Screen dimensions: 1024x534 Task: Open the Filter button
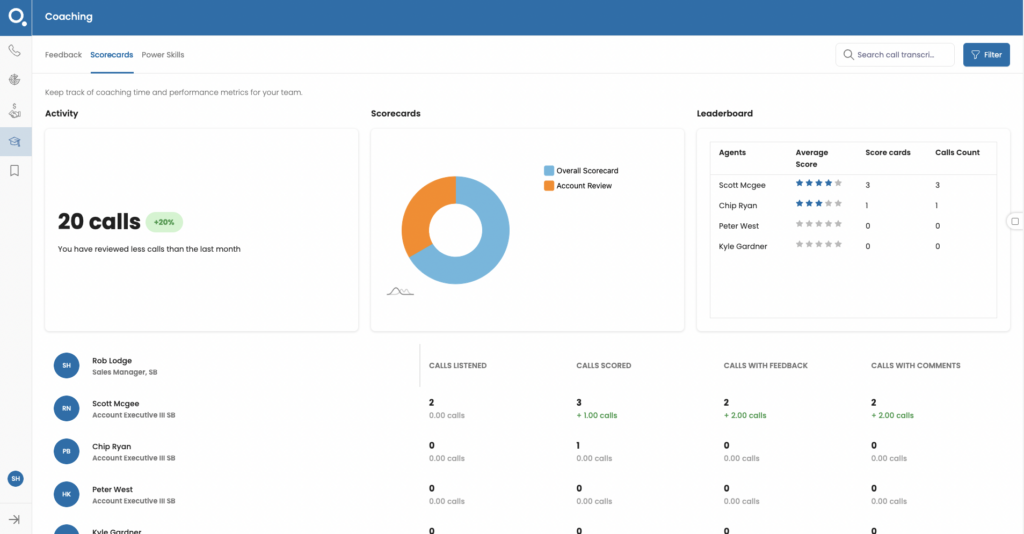tap(986, 55)
